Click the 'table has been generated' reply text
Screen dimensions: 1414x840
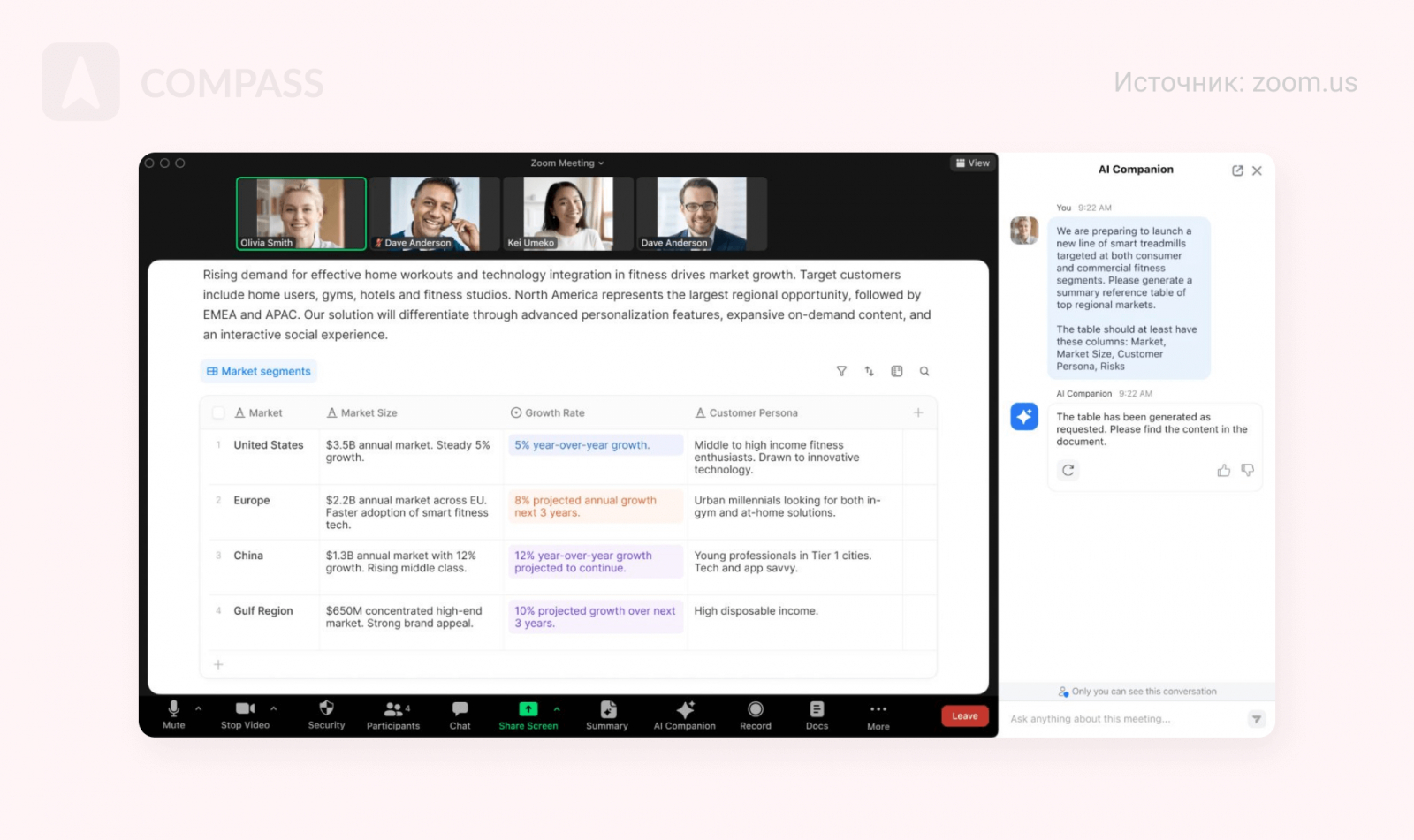[1152, 429]
